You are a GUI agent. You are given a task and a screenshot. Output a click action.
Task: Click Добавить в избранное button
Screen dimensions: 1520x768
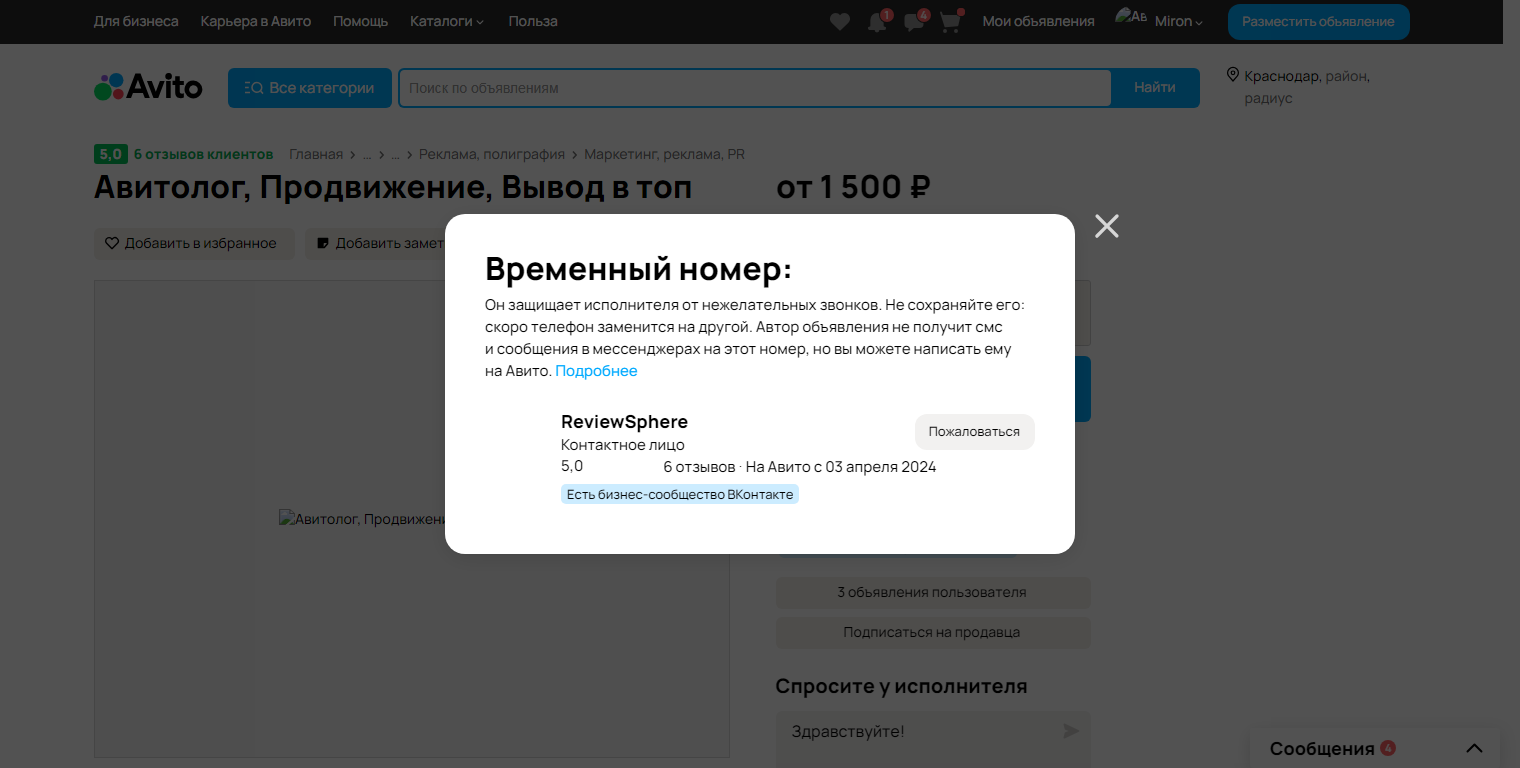(x=194, y=243)
